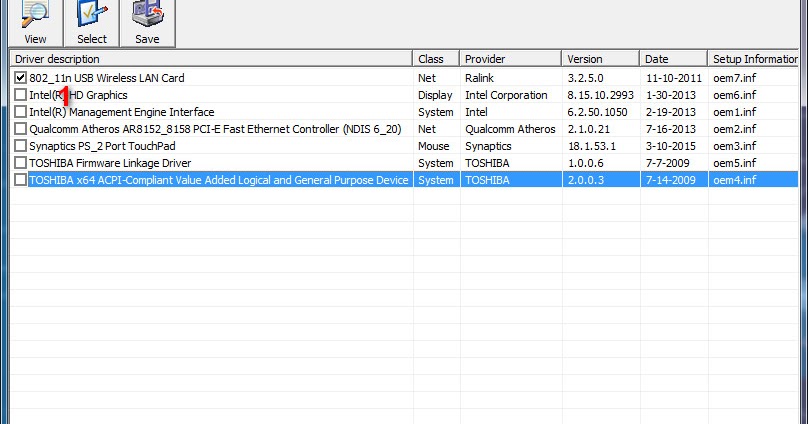Click version 3.2.5.0 cell

click(x=585, y=78)
